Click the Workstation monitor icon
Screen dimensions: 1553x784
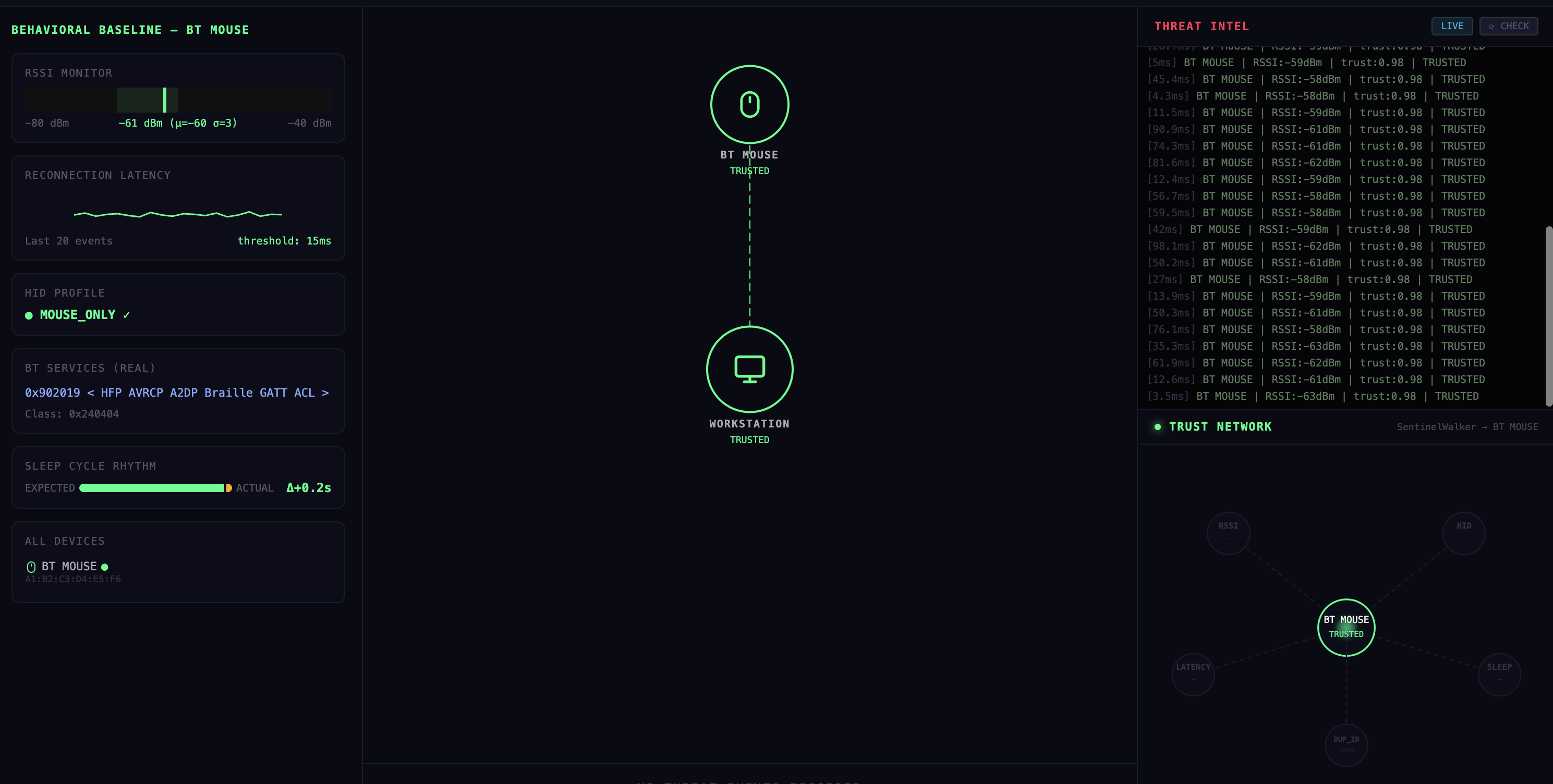click(x=749, y=369)
